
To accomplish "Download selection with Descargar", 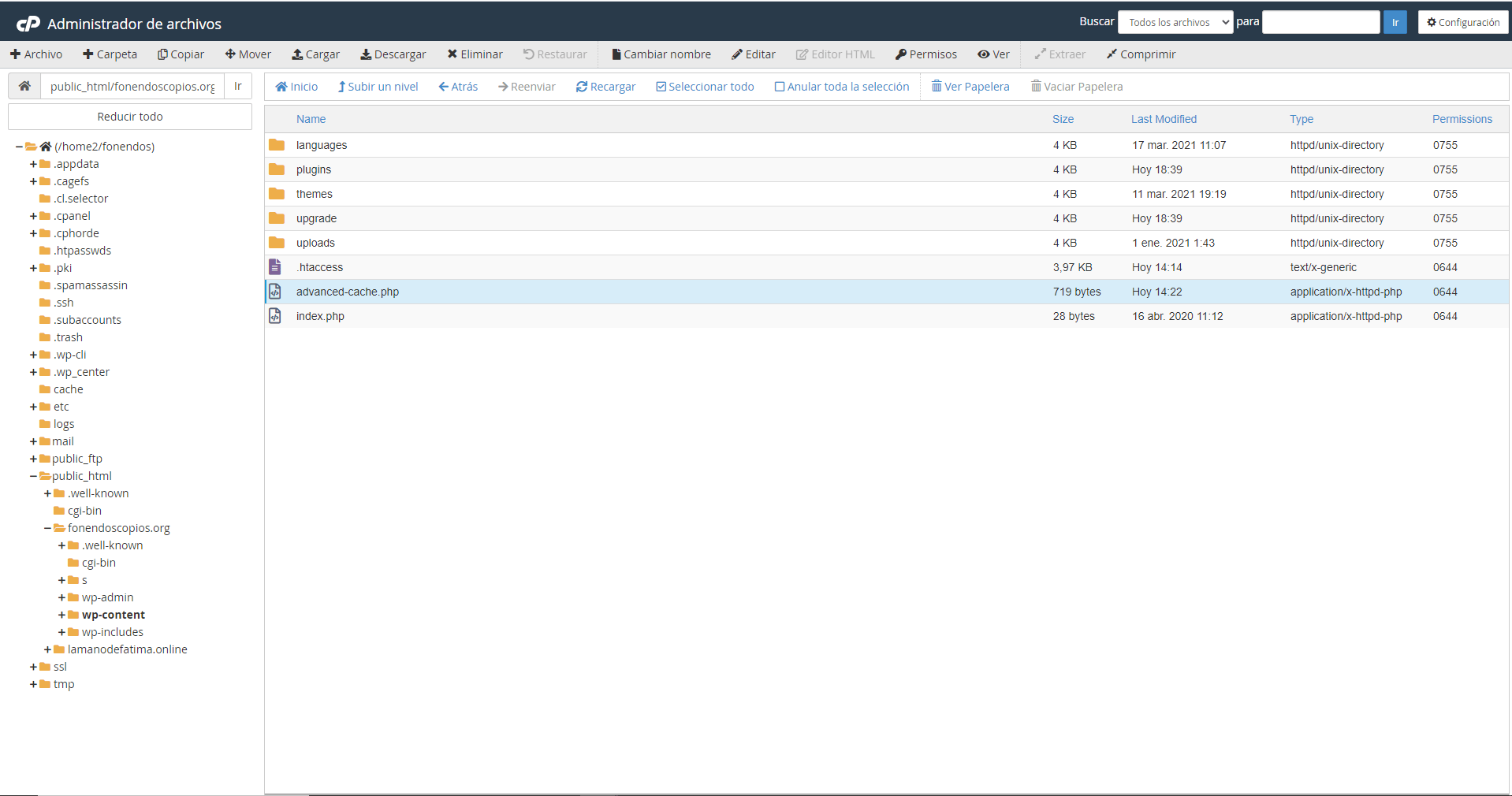I will 393,54.
